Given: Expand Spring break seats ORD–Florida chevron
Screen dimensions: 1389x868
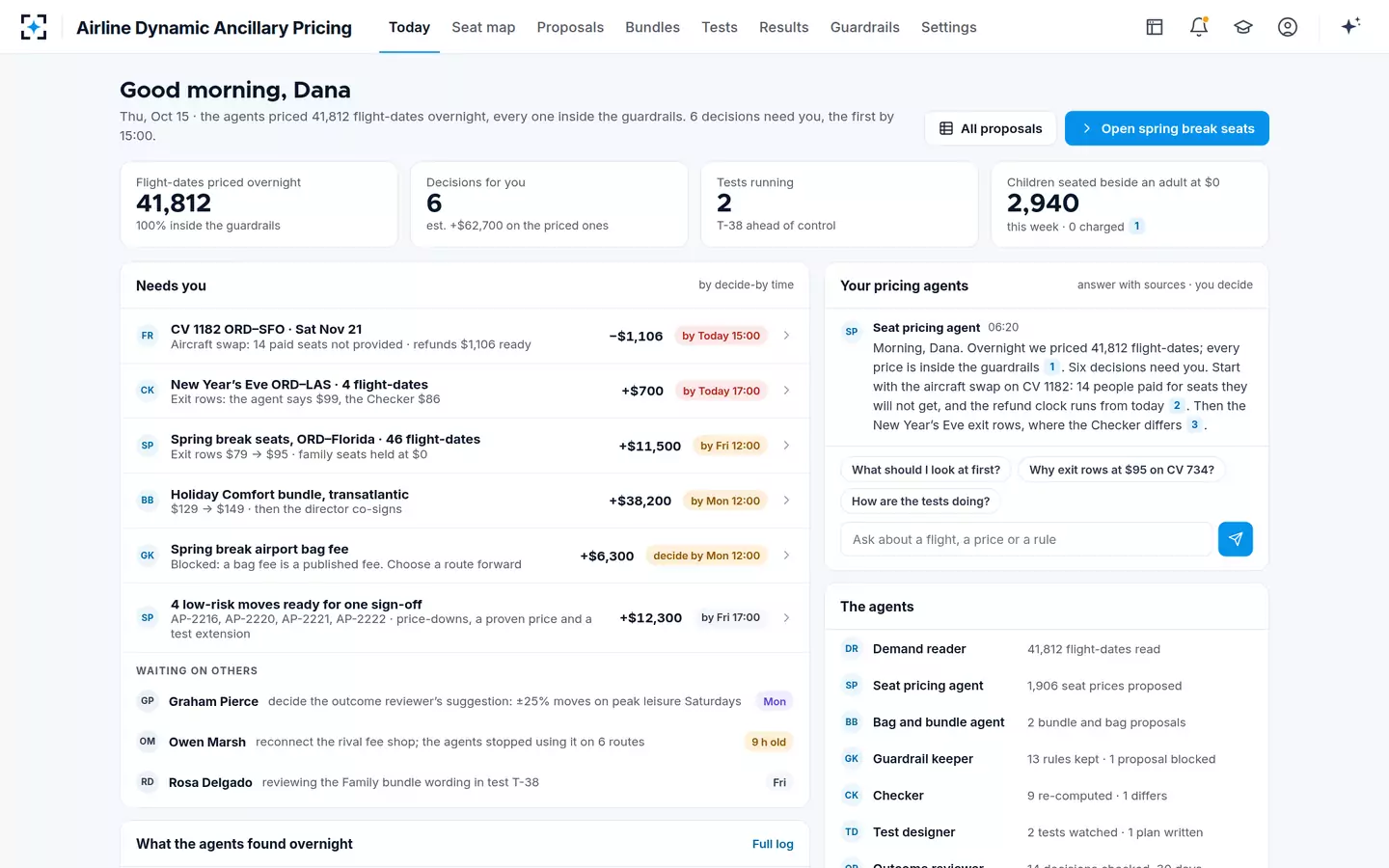Looking at the screenshot, I should tap(786, 446).
